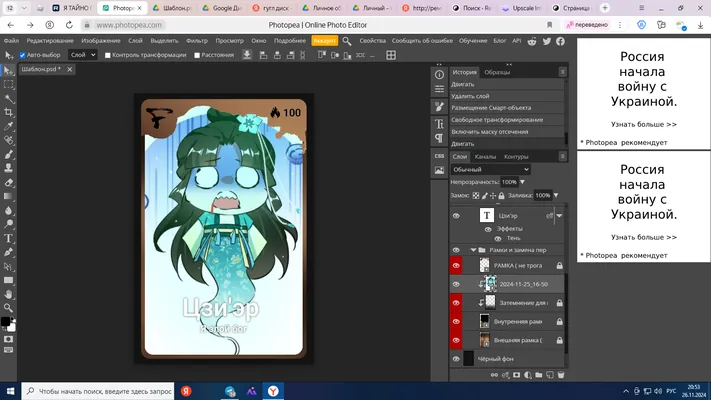
Task: Click the white background color swatch
Action: [11, 327]
